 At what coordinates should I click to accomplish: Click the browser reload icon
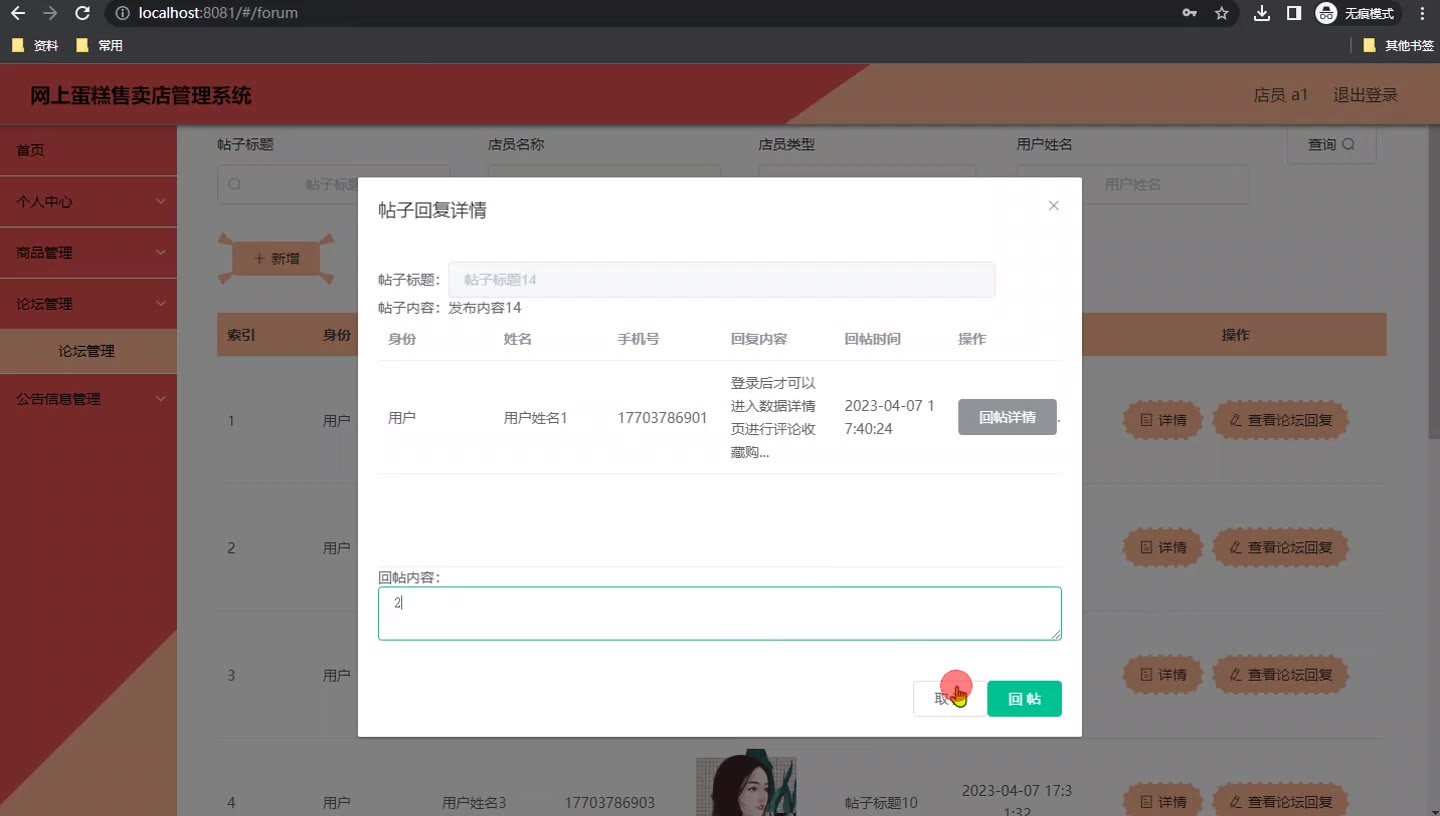click(x=83, y=13)
